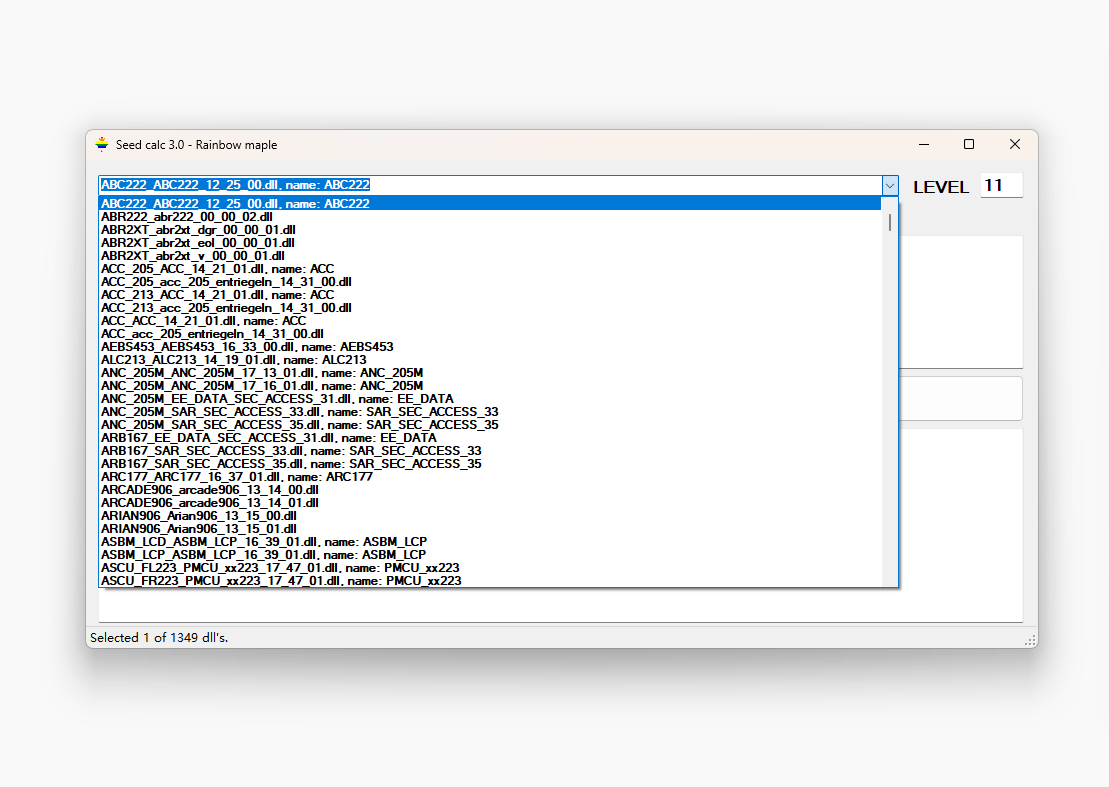The height and width of the screenshot is (787, 1109).
Task: Select ANC_205M_EE_DATA_SEC_ACCESS_31.dll item
Action: tap(277, 399)
